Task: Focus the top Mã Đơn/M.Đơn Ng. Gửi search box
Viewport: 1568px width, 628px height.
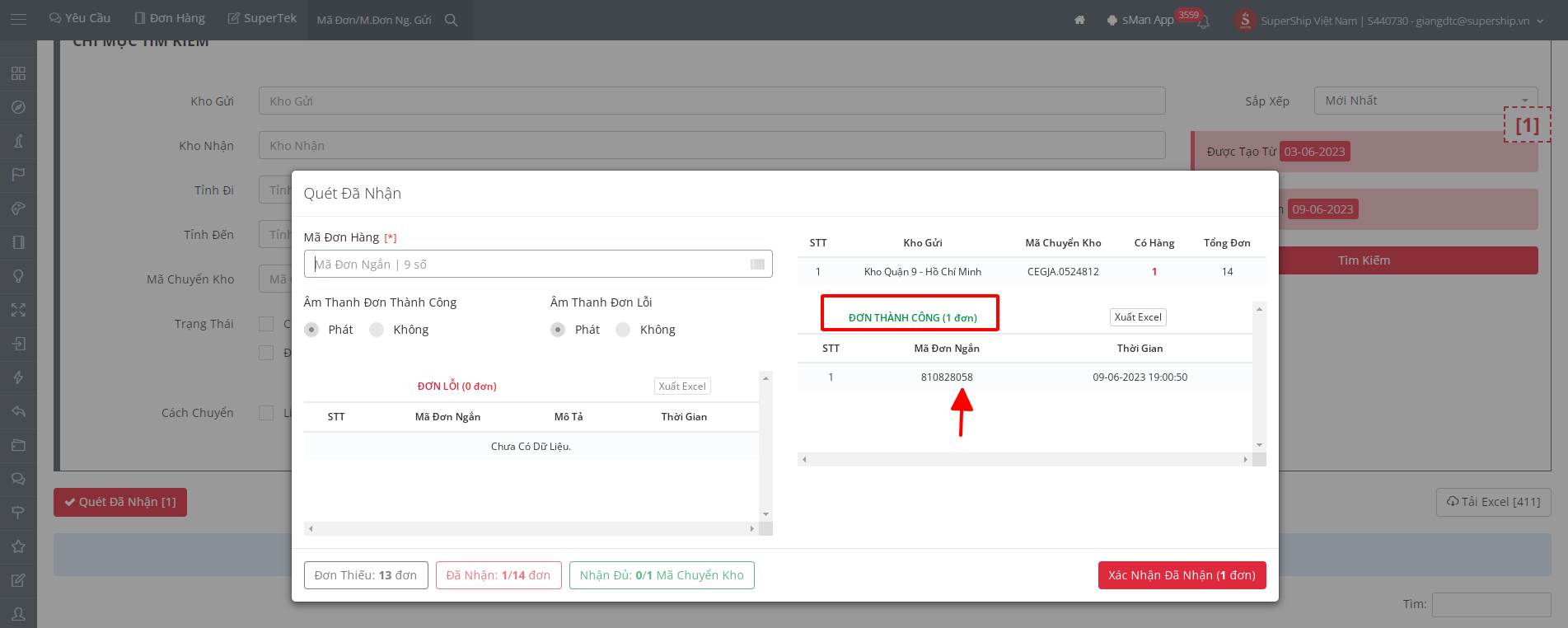Action: 374,20
